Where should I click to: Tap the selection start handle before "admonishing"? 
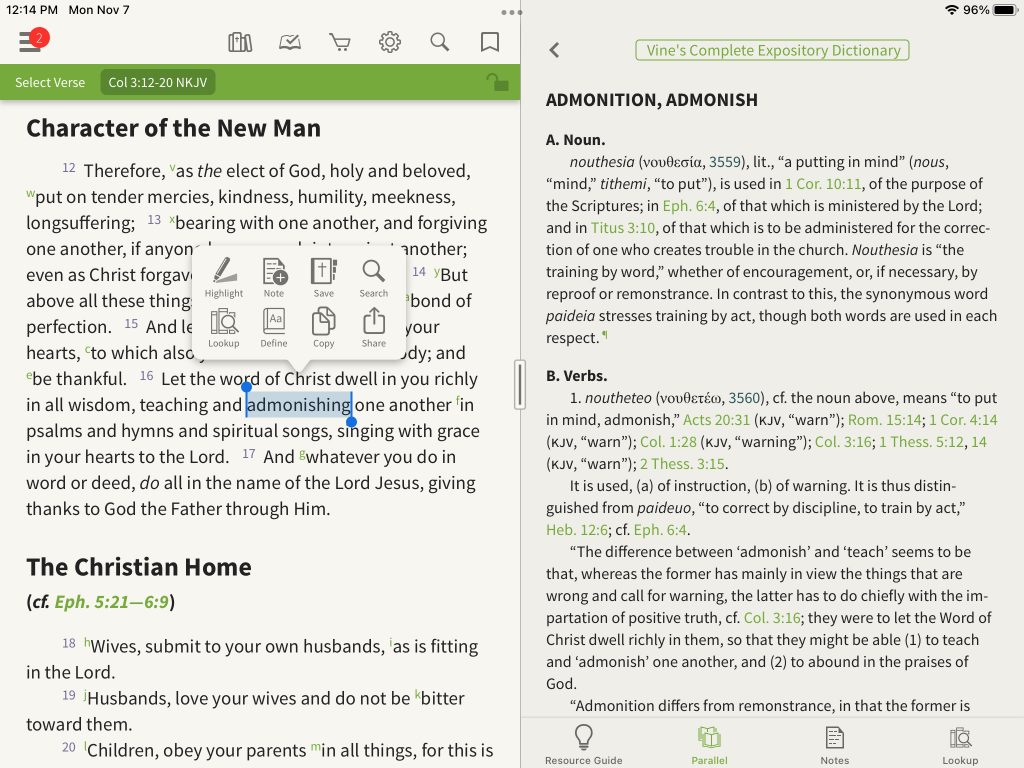click(246, 387)
